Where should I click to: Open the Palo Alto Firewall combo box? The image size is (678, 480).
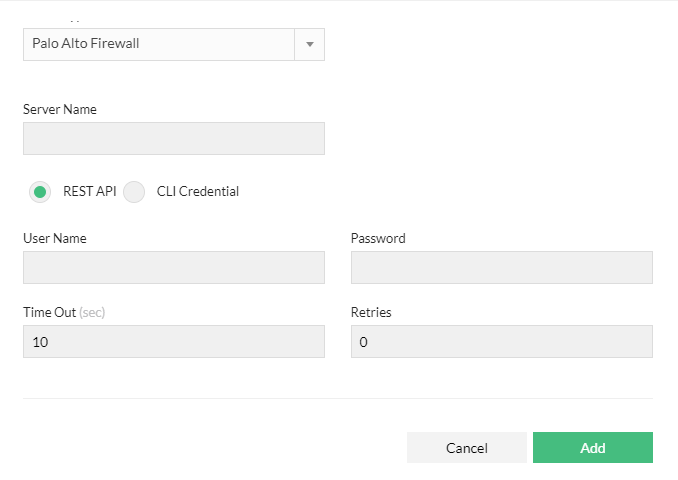pyautogui.click(x=159, y=44)
